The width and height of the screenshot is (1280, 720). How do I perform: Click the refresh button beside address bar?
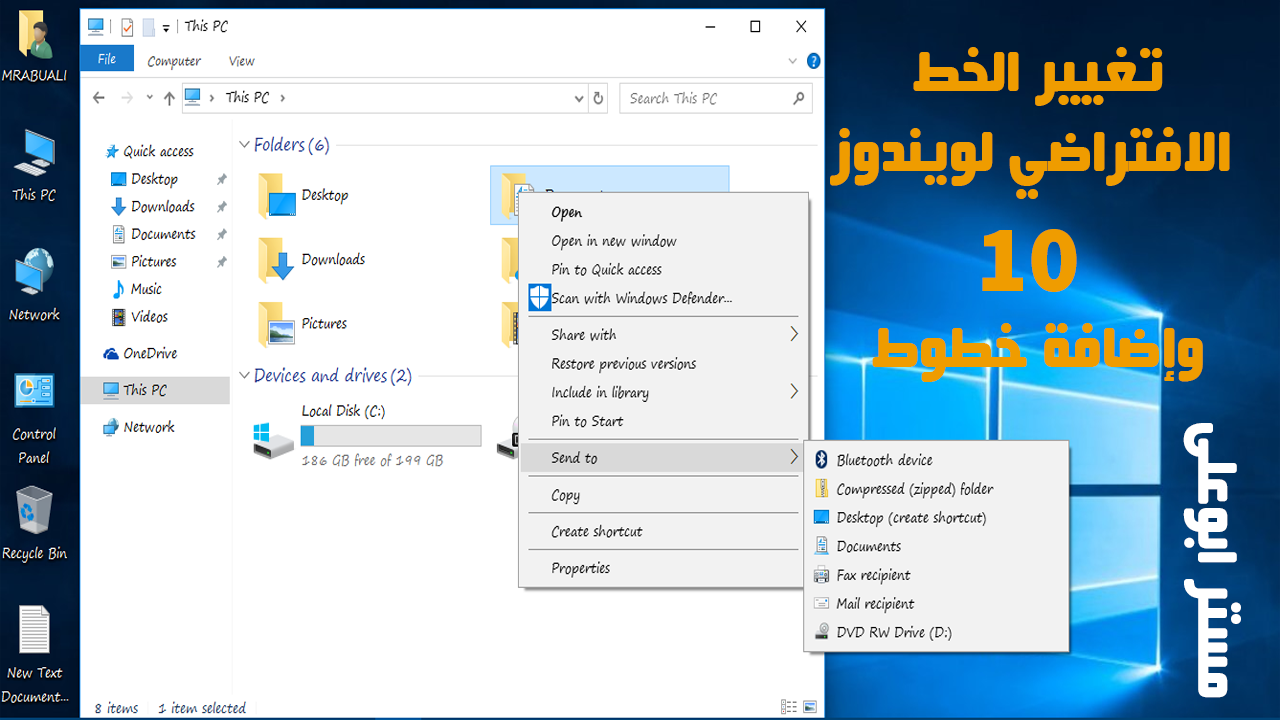[x=598, y=98]
